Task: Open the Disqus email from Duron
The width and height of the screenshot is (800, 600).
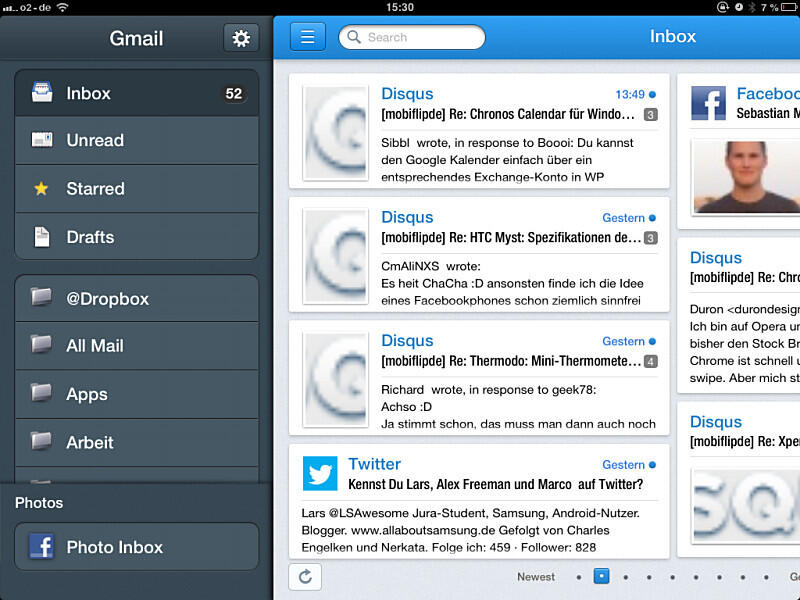Action: [739, 316]
